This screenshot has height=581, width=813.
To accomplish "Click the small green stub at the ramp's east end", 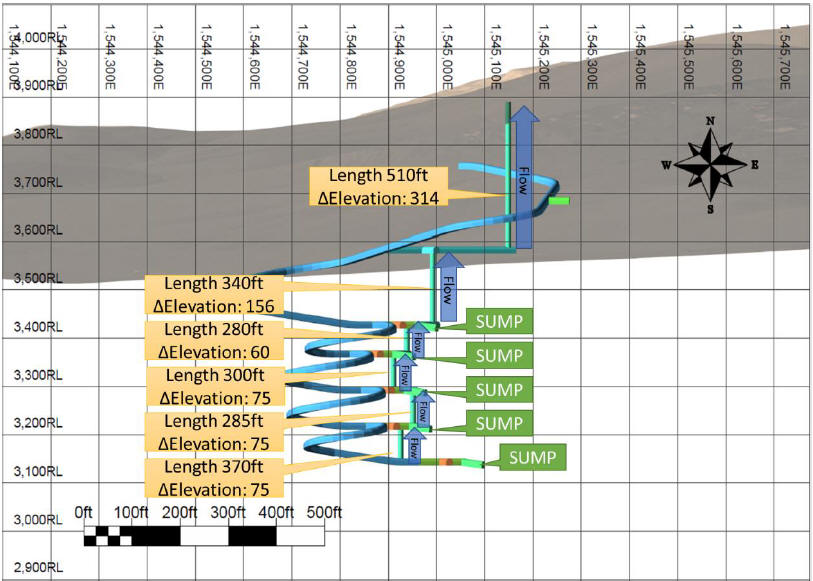I will (559, 201).
